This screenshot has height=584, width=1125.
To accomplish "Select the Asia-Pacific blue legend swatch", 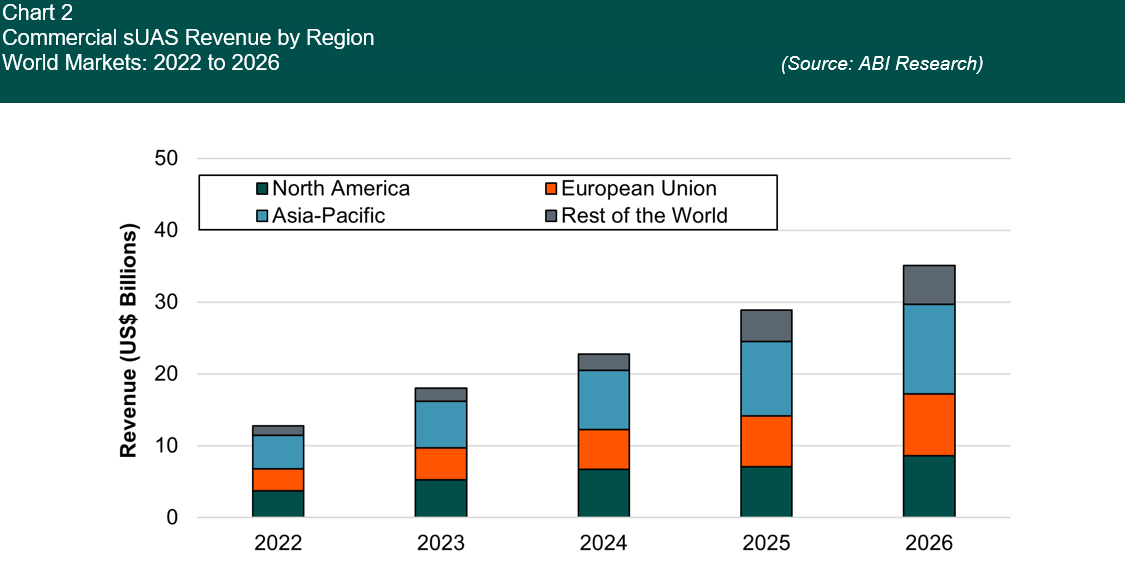I will point(263,216).
